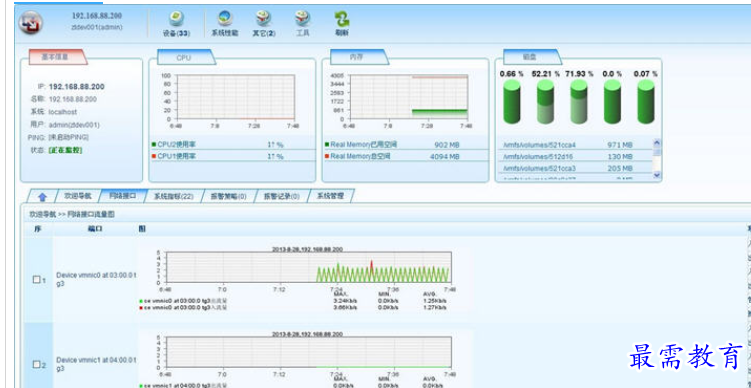Click the [正在监控] status link

[65, 150]
